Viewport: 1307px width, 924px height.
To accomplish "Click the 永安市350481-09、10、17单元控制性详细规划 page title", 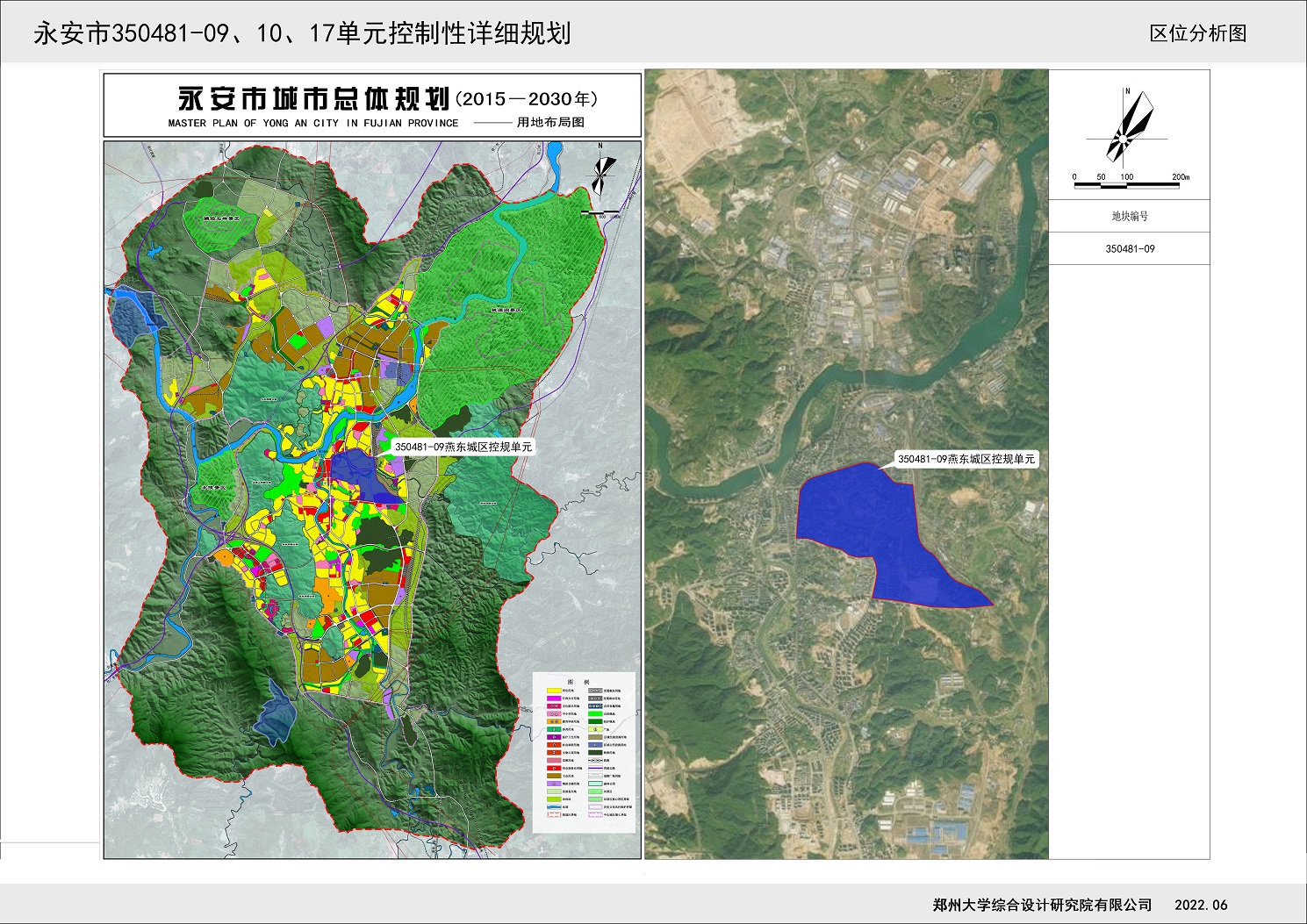I will pyautogui.click(x=302, y=33).
